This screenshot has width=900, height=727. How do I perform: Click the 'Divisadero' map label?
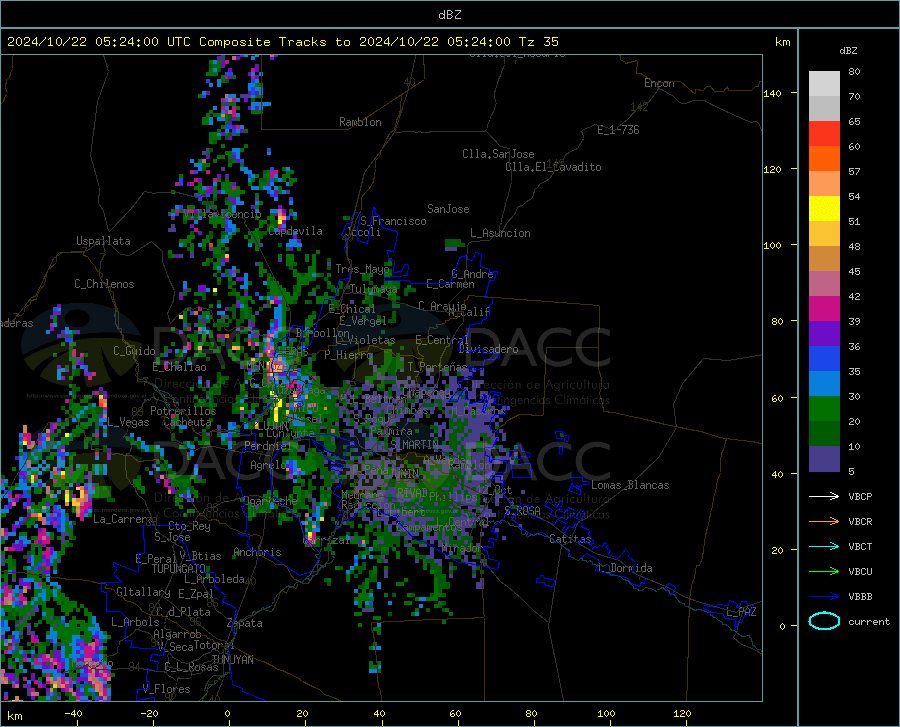click(488, 349)
